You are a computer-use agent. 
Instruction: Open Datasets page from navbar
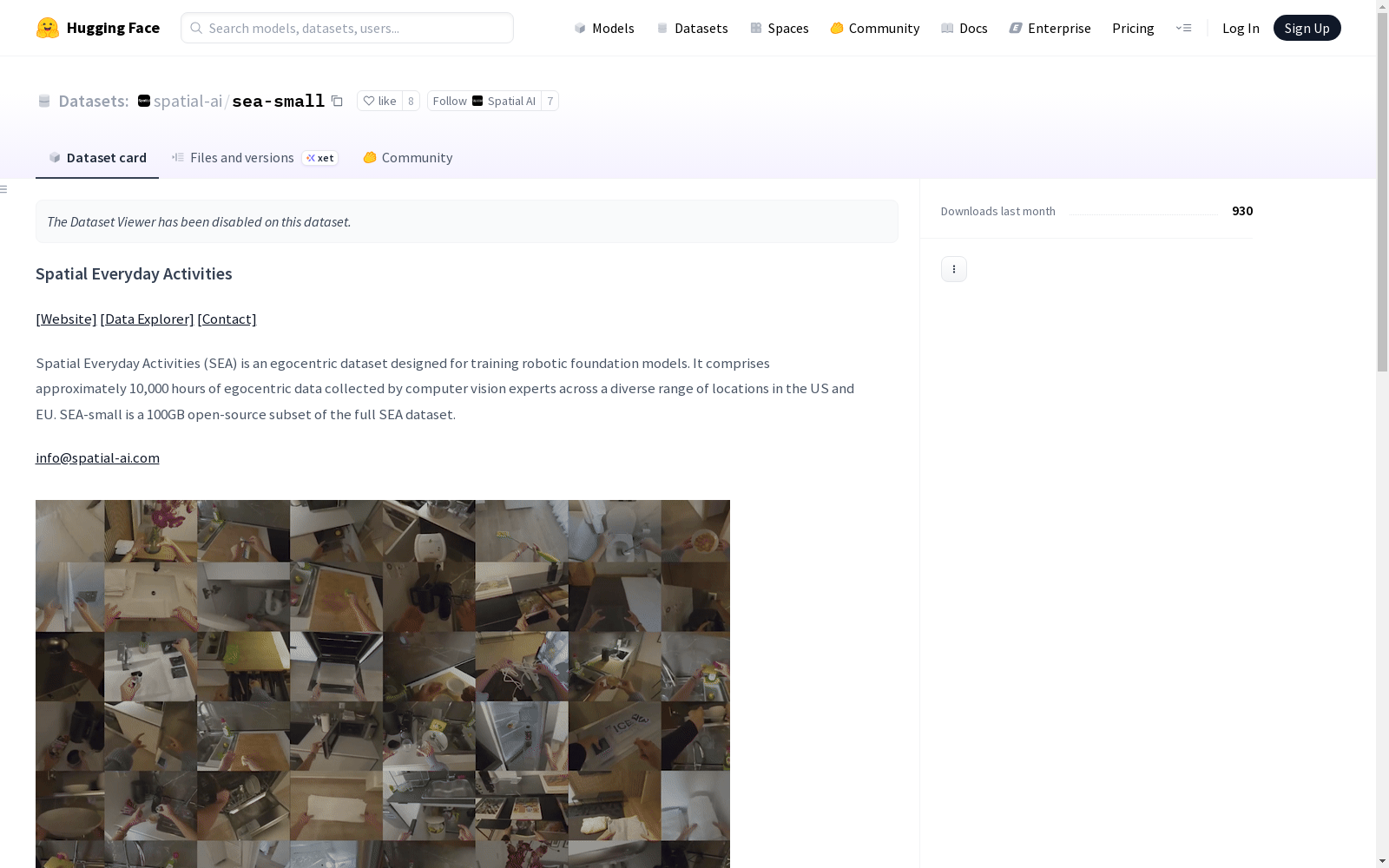pyautogui.click(x=692, y=28)
